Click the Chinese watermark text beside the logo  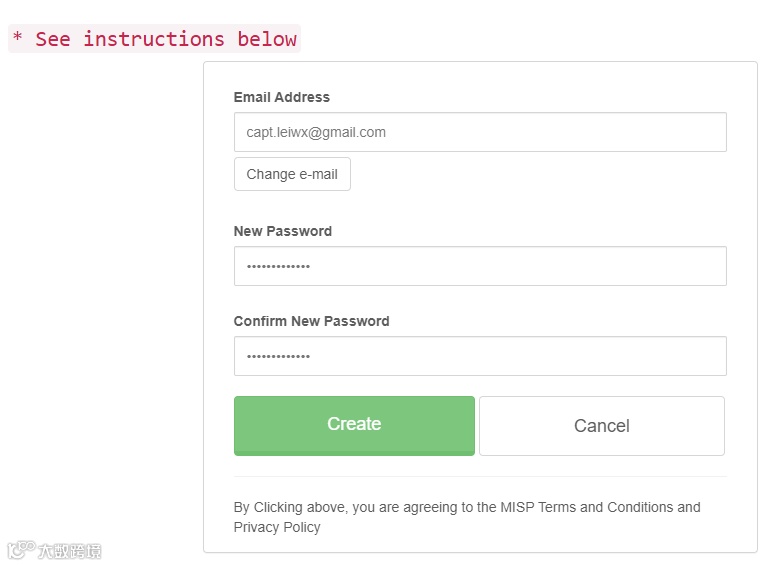(x=70, y=551)
